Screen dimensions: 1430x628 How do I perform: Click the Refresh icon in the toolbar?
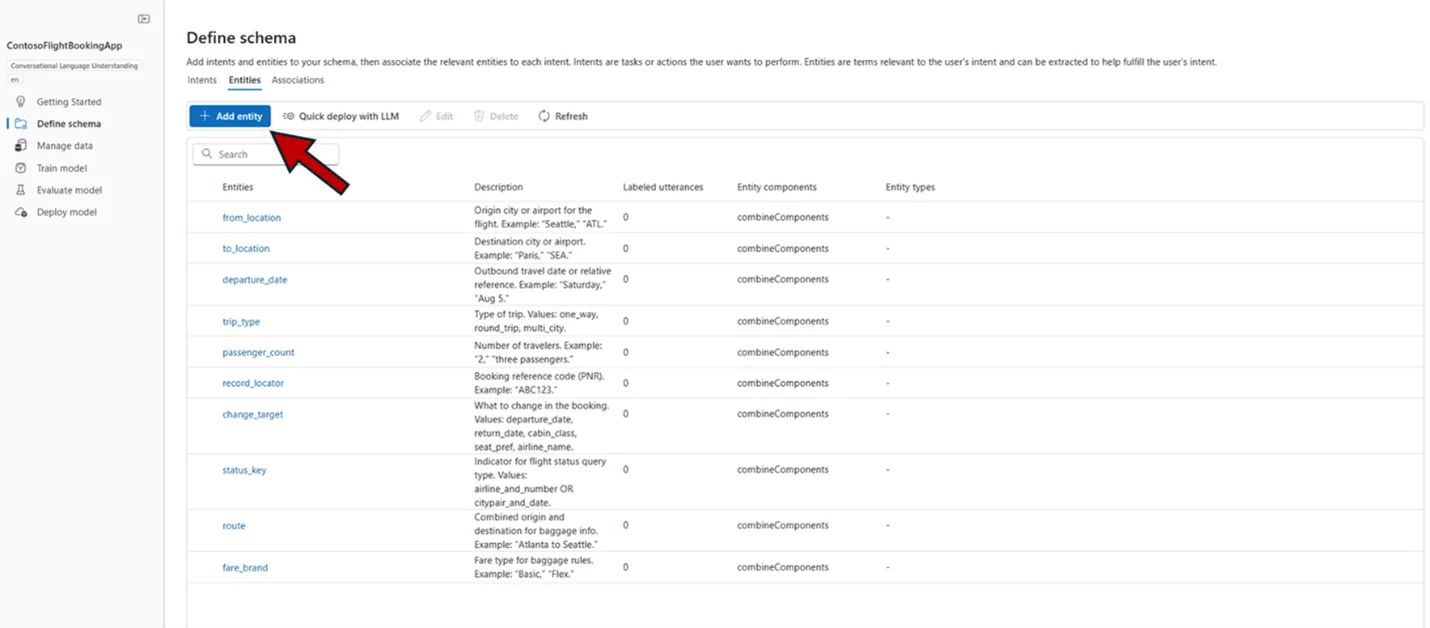pyautogui.click(x=543, y=115)
